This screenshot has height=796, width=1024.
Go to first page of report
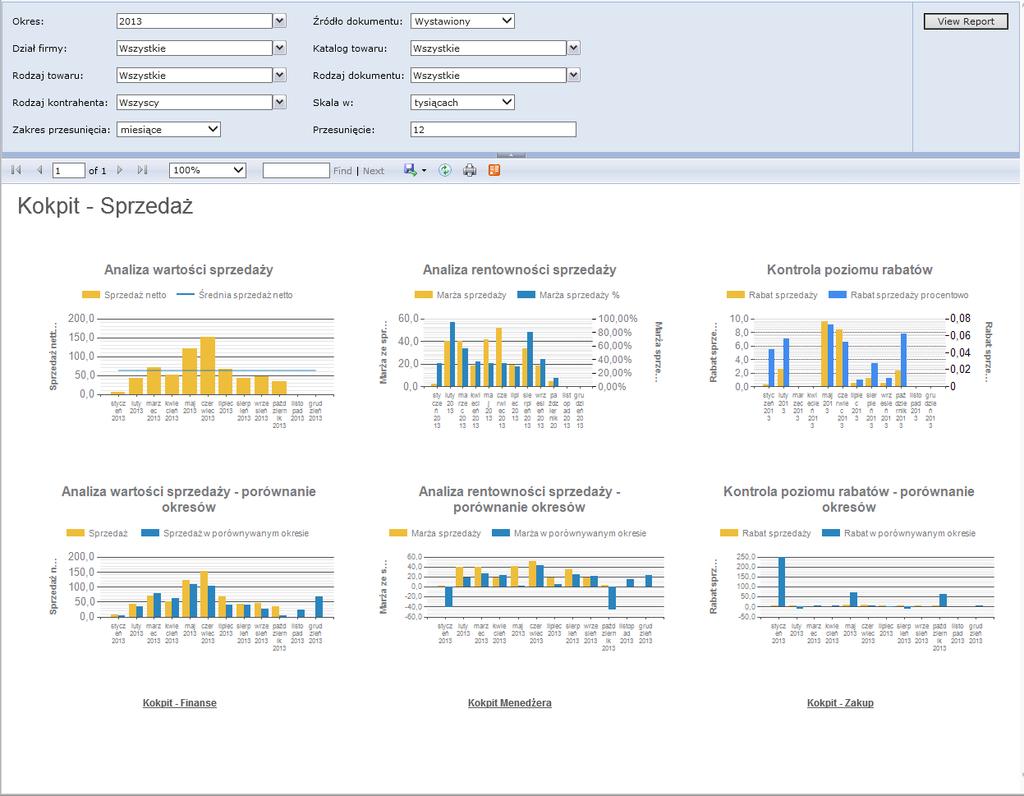[16, 170]
